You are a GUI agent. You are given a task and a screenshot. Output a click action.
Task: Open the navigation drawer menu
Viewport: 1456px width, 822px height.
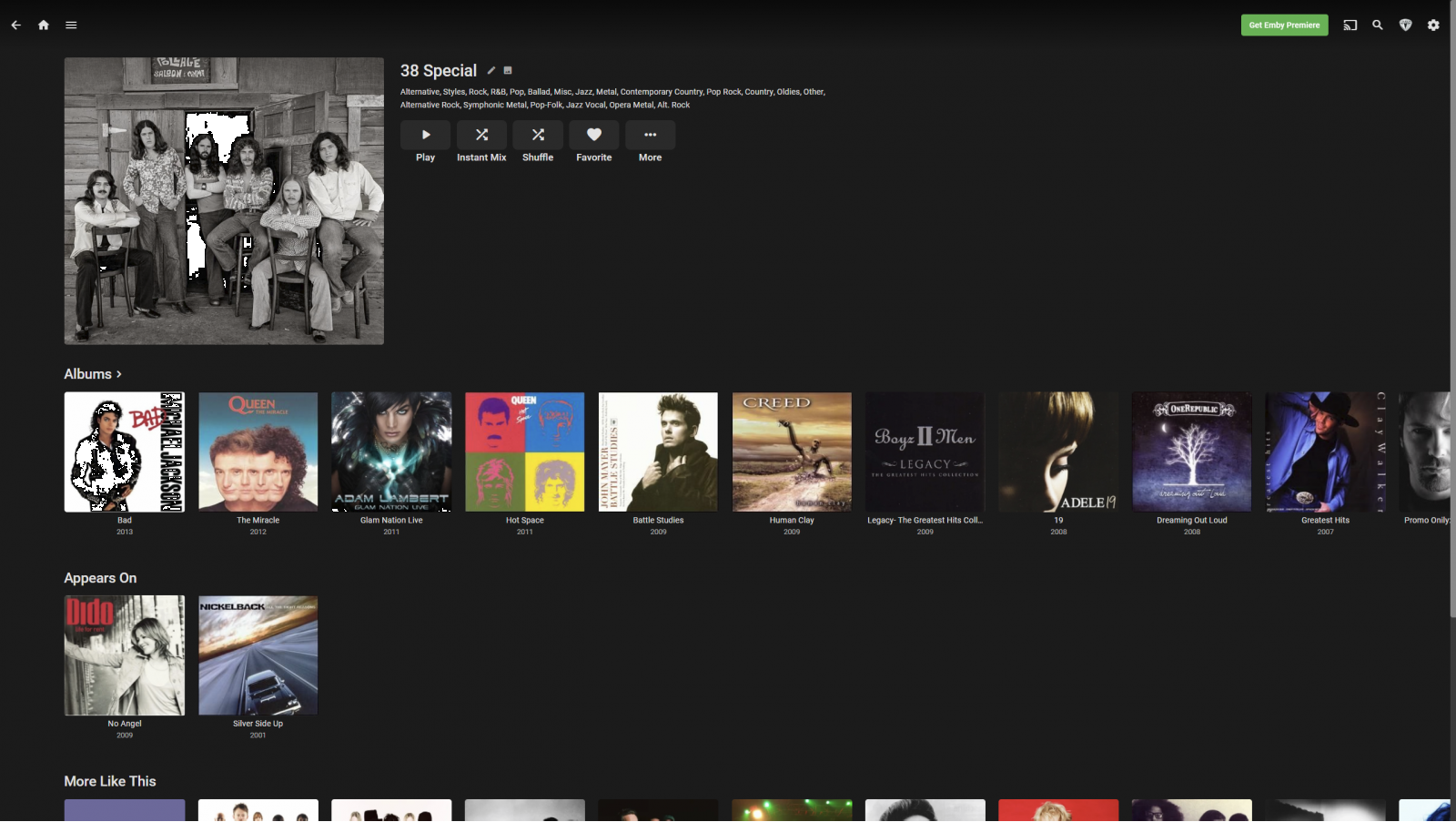(x=71, y=25)
